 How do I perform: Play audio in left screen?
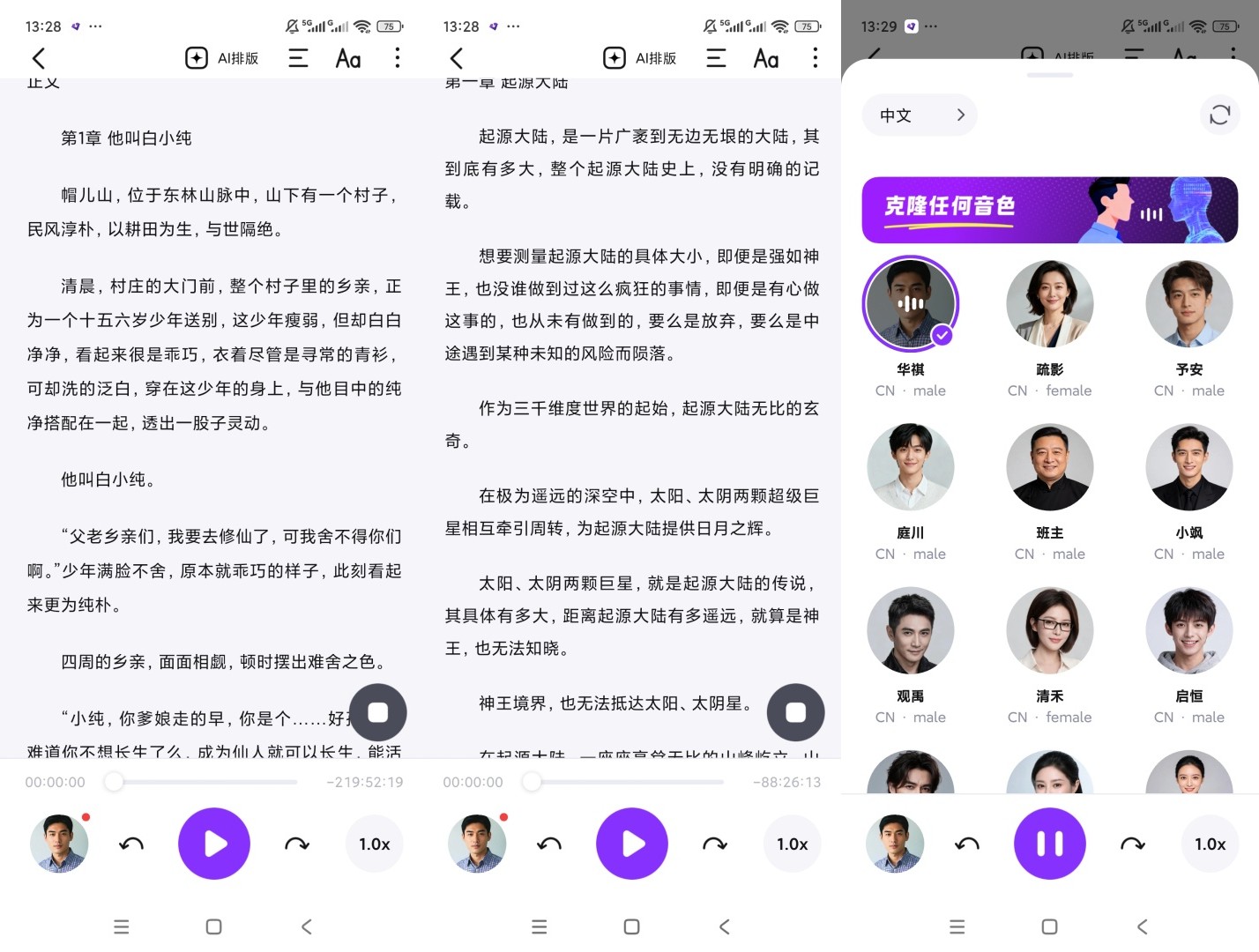[214, 844]
